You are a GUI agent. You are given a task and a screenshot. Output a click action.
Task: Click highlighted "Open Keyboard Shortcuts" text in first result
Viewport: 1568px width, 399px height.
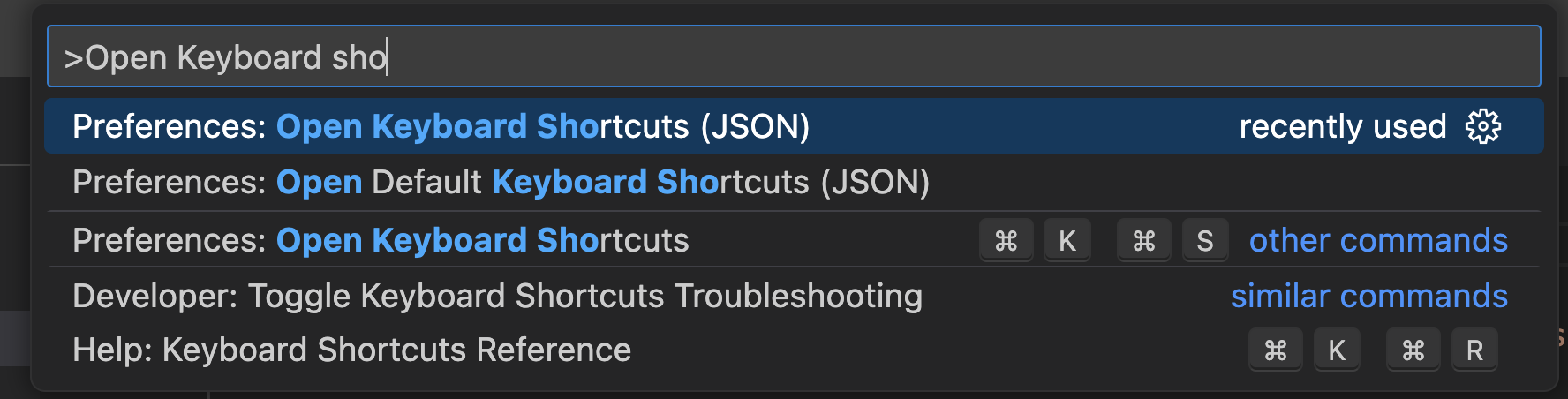[438, 126]
